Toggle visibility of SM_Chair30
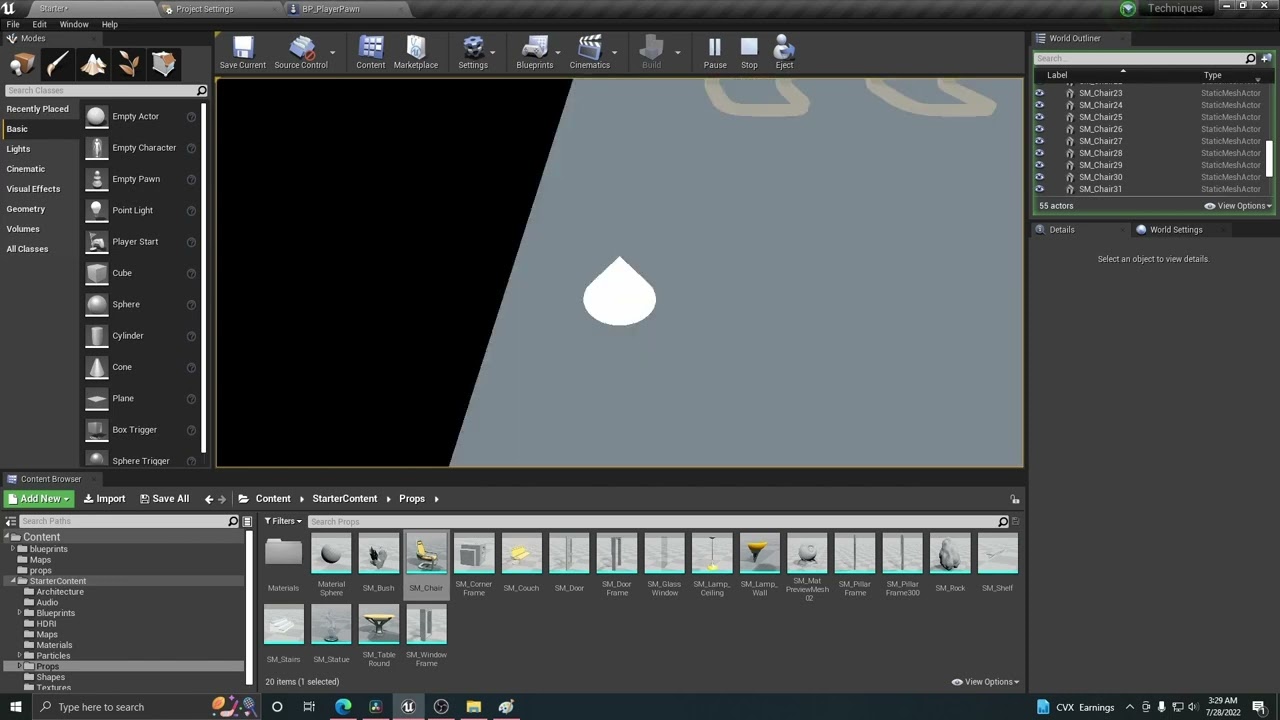This screenshot has width=1280, height=720. [x=1039, y=177]
